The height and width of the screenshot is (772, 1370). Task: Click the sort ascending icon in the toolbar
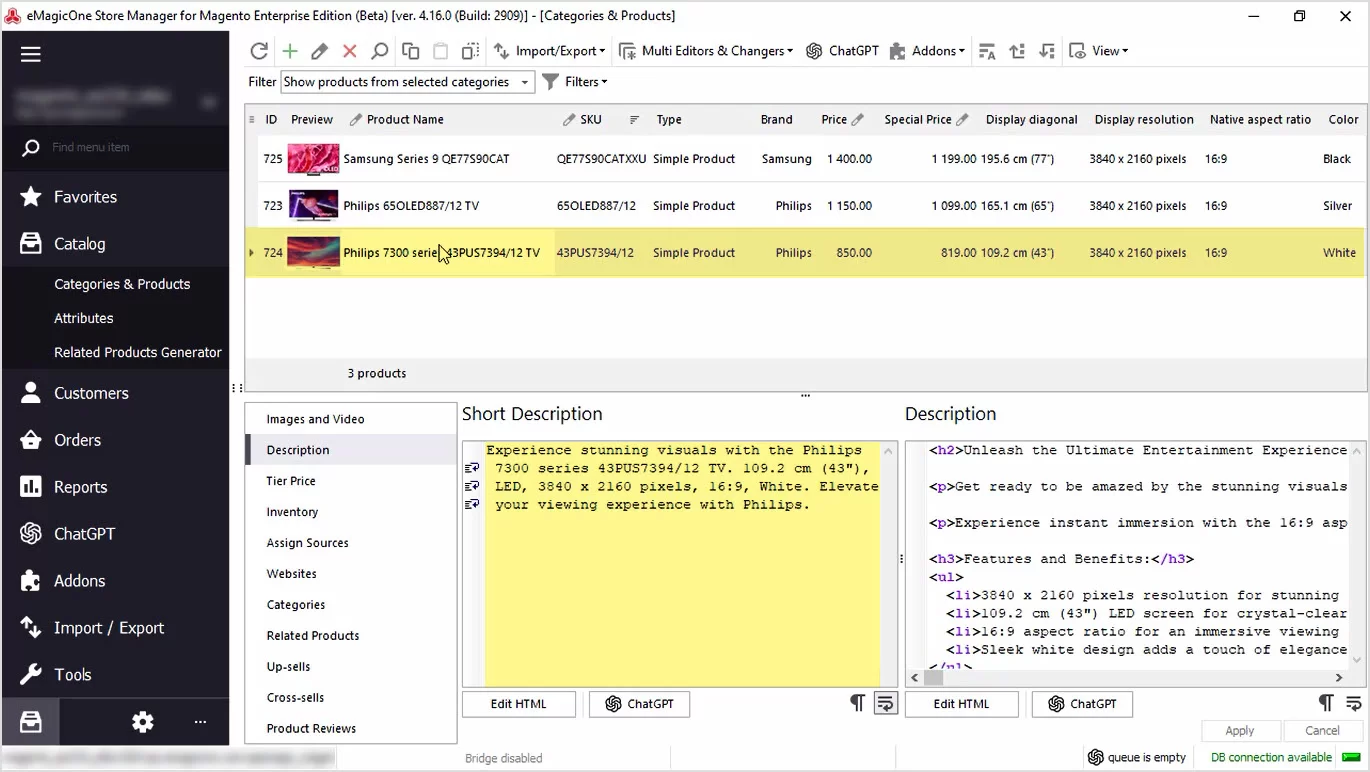[x=1017, y=51]
